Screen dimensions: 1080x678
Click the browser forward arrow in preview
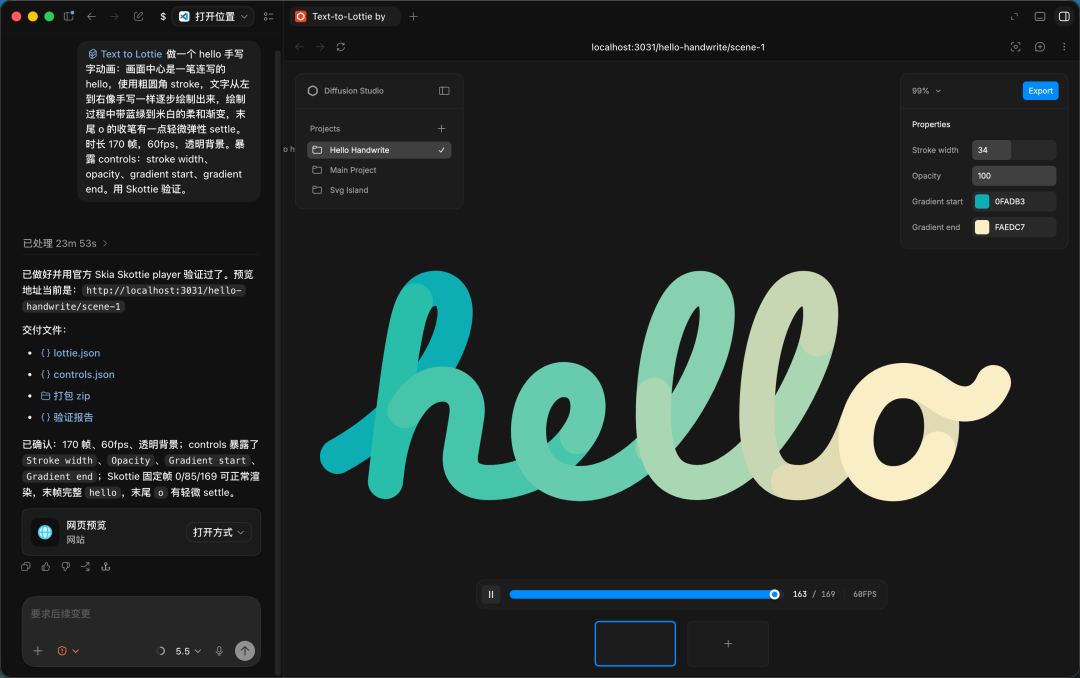320,47
